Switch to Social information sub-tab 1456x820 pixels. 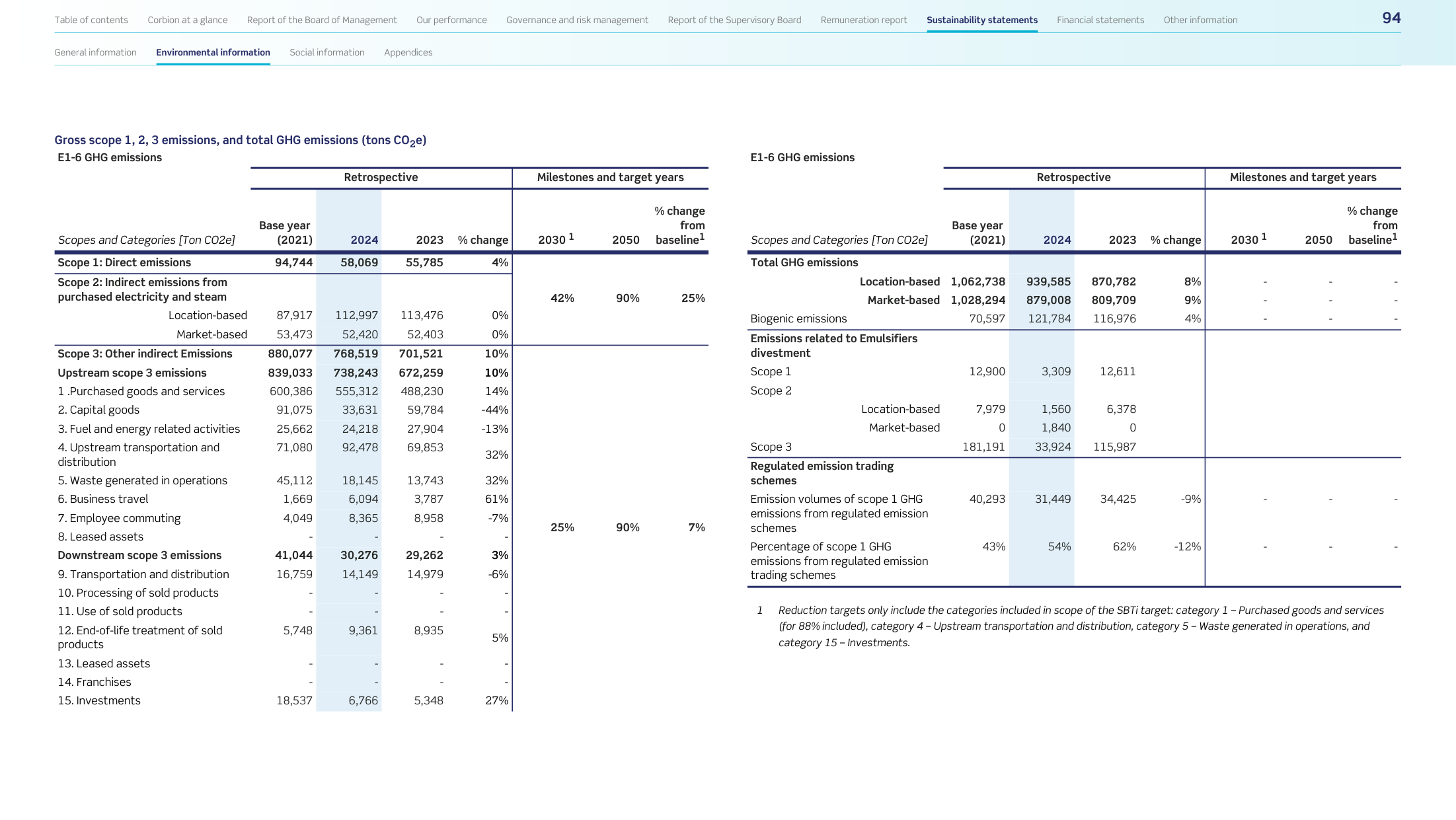(x=327, y=52)
